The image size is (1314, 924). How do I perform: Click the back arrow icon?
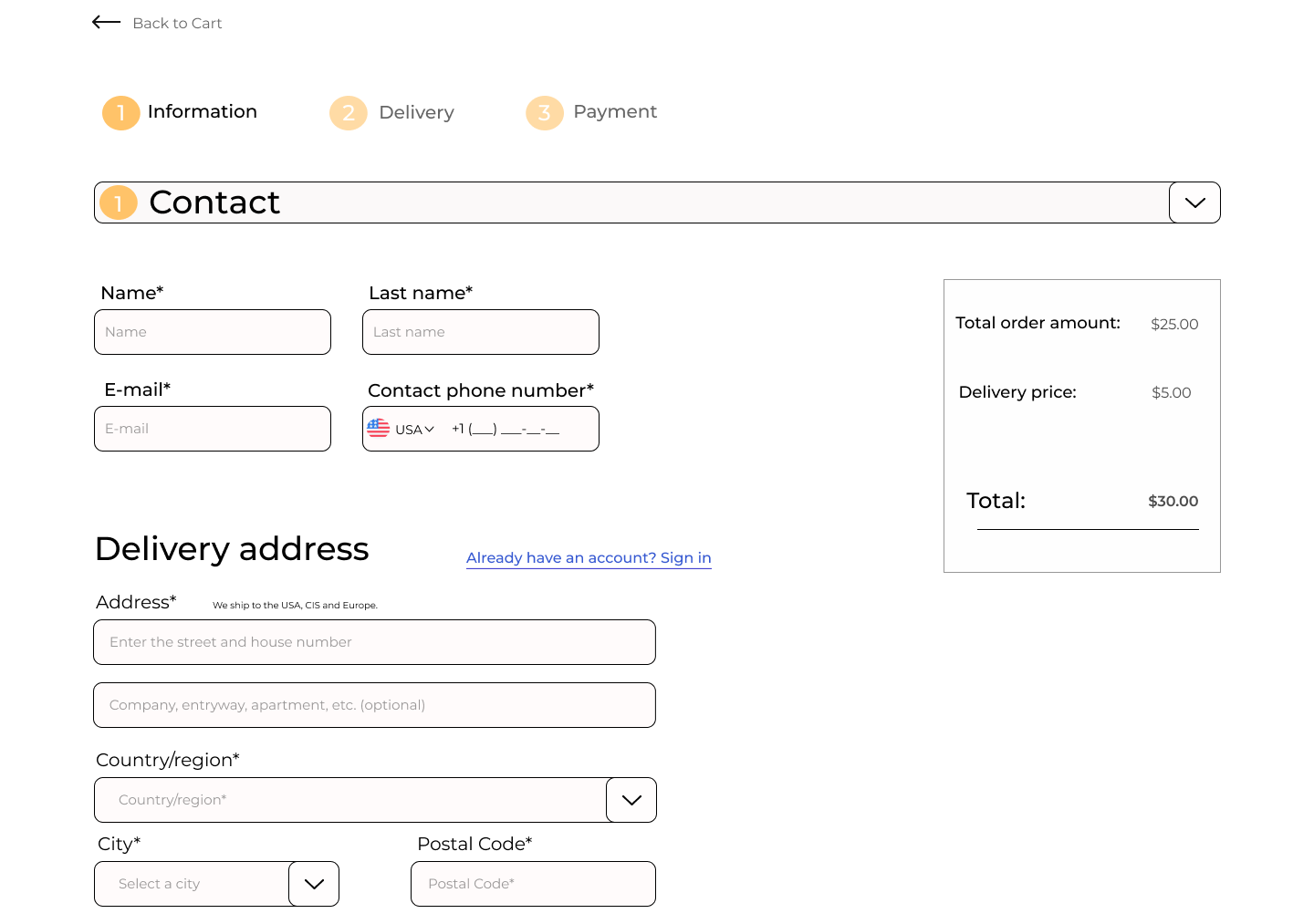coord(106,22)
